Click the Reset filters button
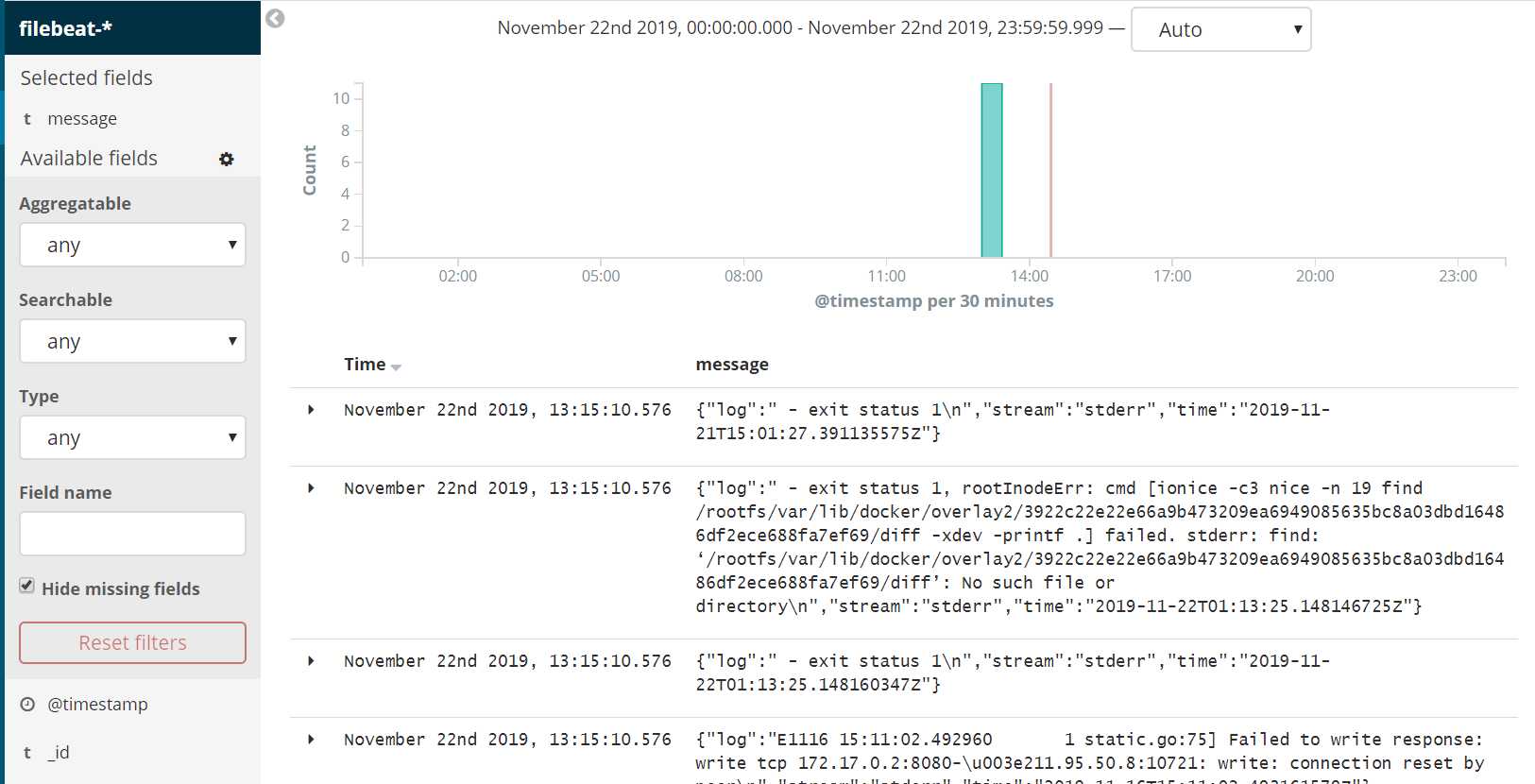This screenshot has height=784, width=1535. tap(132, 643)
